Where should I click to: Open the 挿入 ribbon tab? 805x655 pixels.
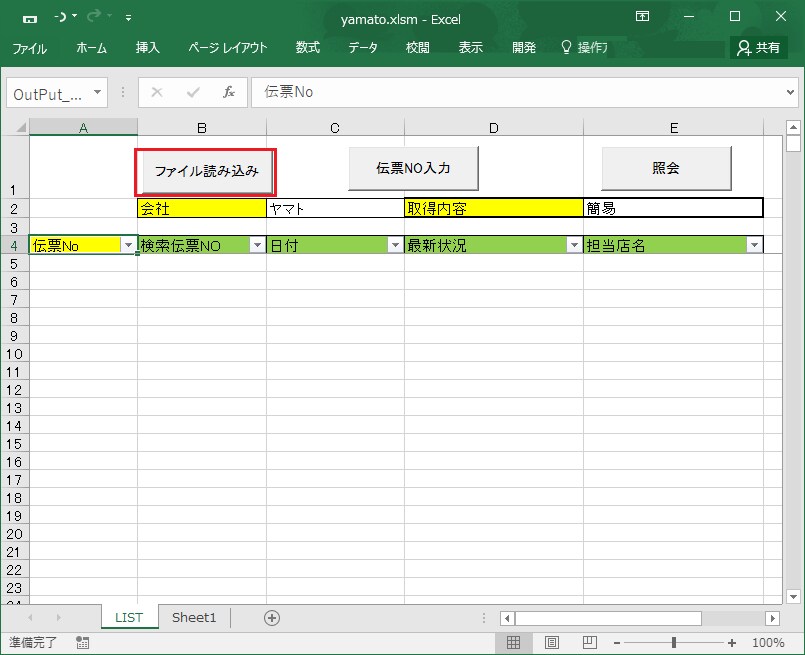coord(147,48)
